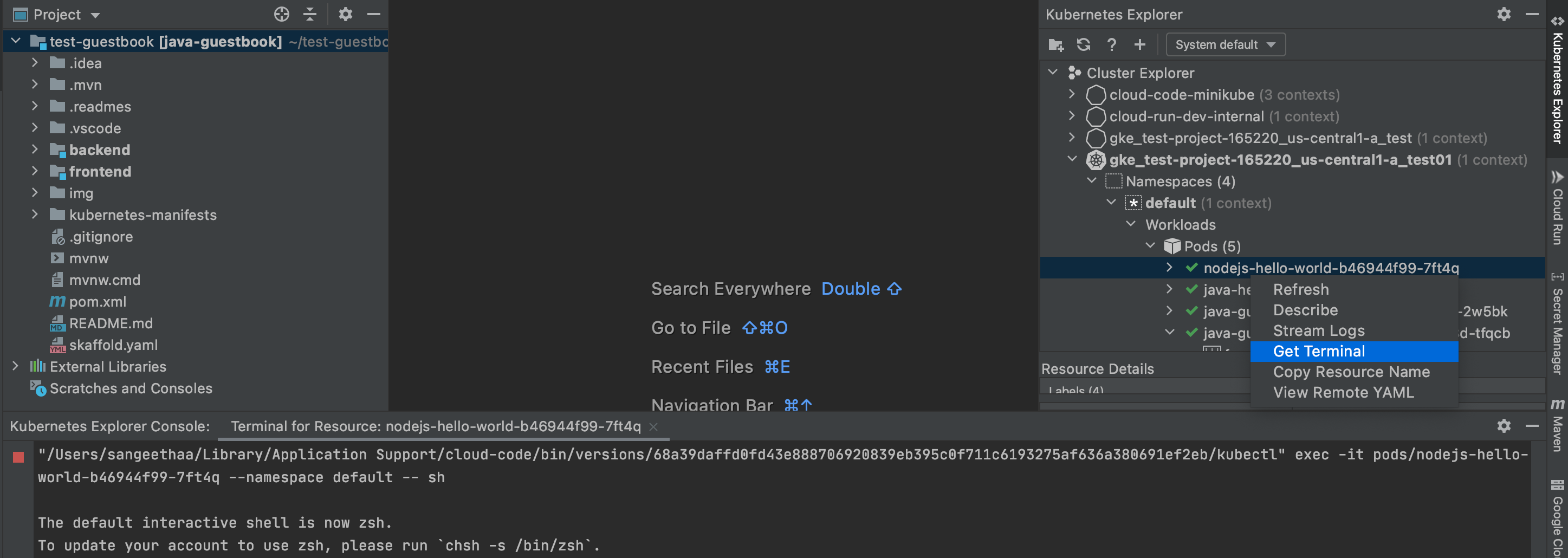Click Describe in the pod context menu
The image size is (1568, 558).
point(1305,310)
